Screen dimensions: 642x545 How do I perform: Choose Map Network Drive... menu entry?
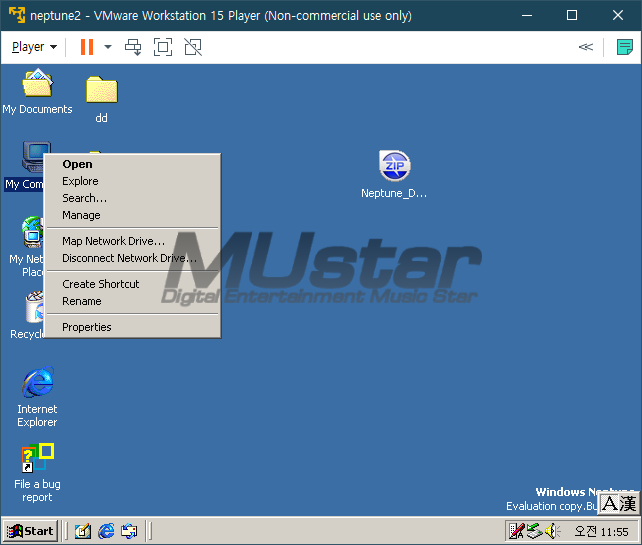(133, 241)
